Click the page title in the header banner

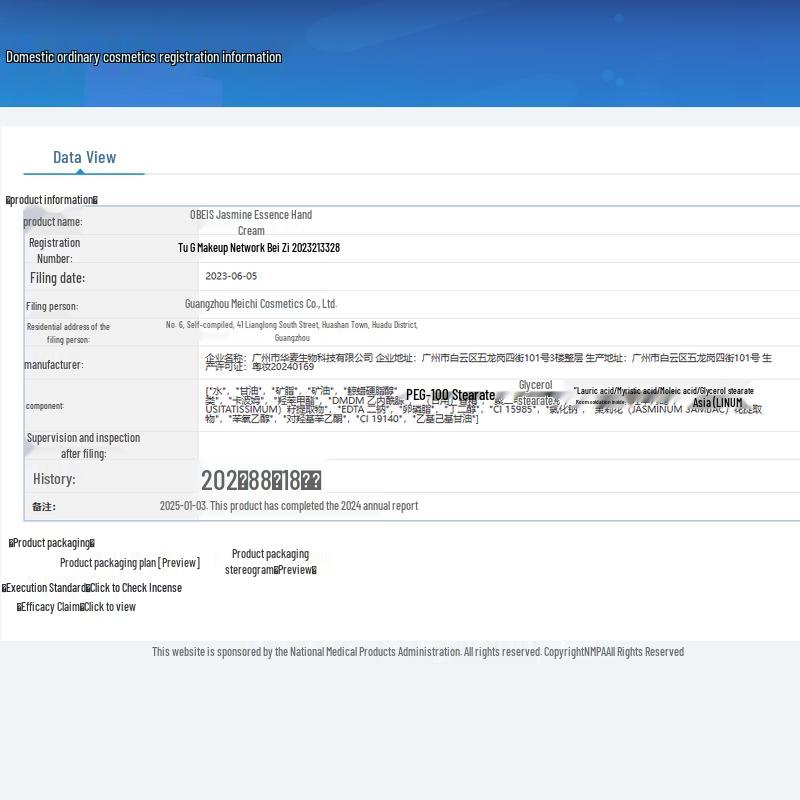click(x=144, y=57)
